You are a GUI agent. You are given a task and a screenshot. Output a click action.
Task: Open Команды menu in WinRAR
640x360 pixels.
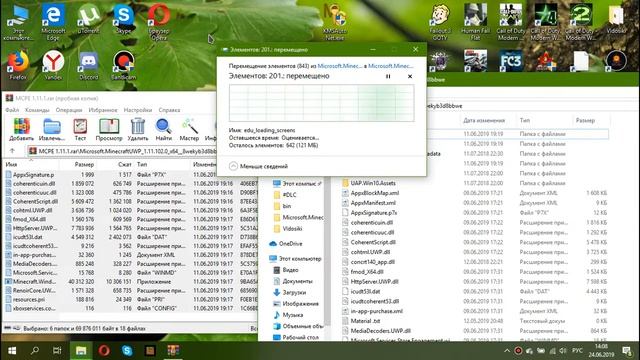coord(37,110)
